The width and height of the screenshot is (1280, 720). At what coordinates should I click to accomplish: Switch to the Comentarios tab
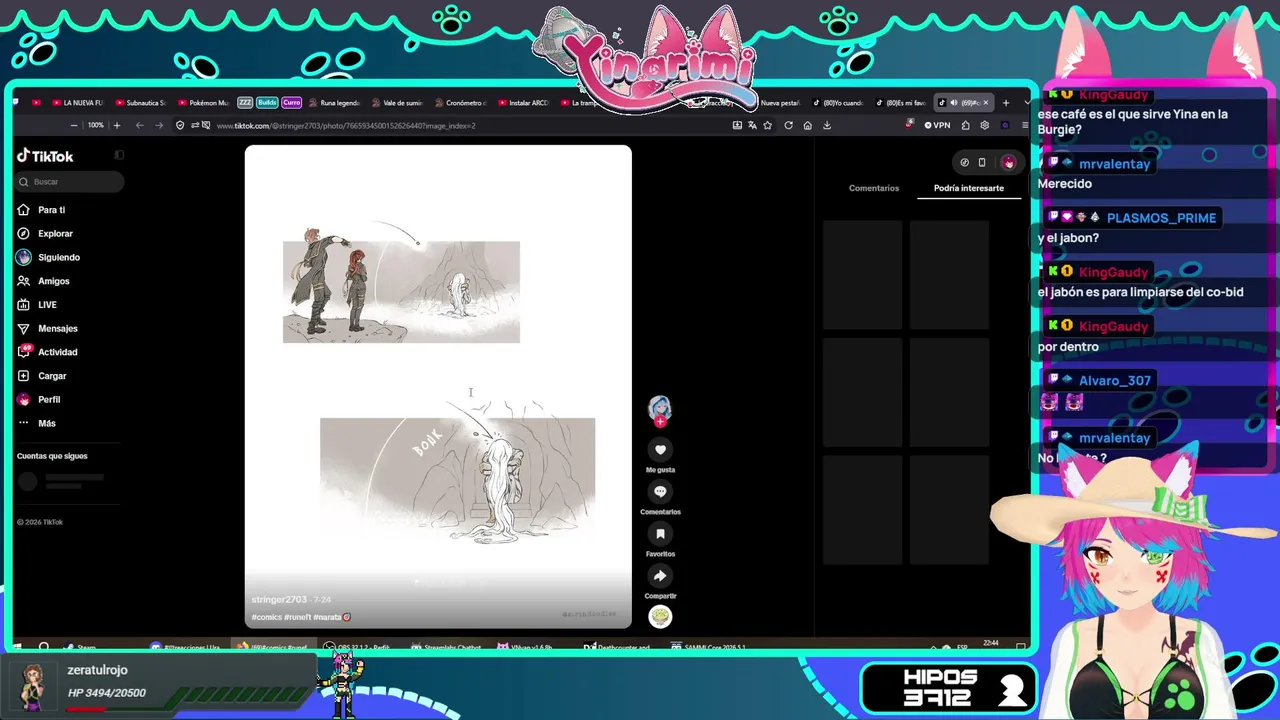[x=874, y=188]
